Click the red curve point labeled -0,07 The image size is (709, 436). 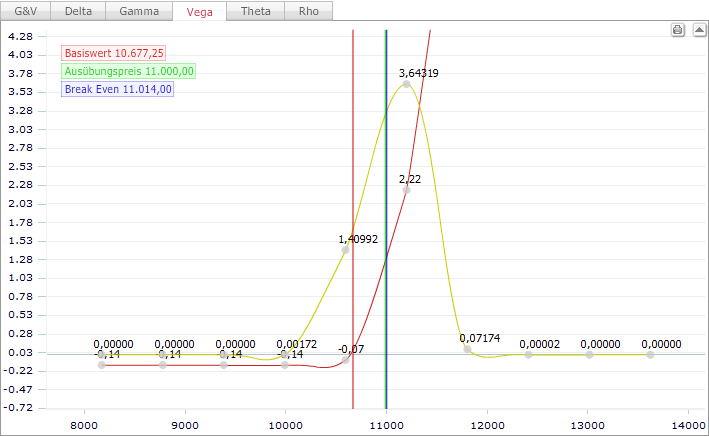[x=345, y=359]
